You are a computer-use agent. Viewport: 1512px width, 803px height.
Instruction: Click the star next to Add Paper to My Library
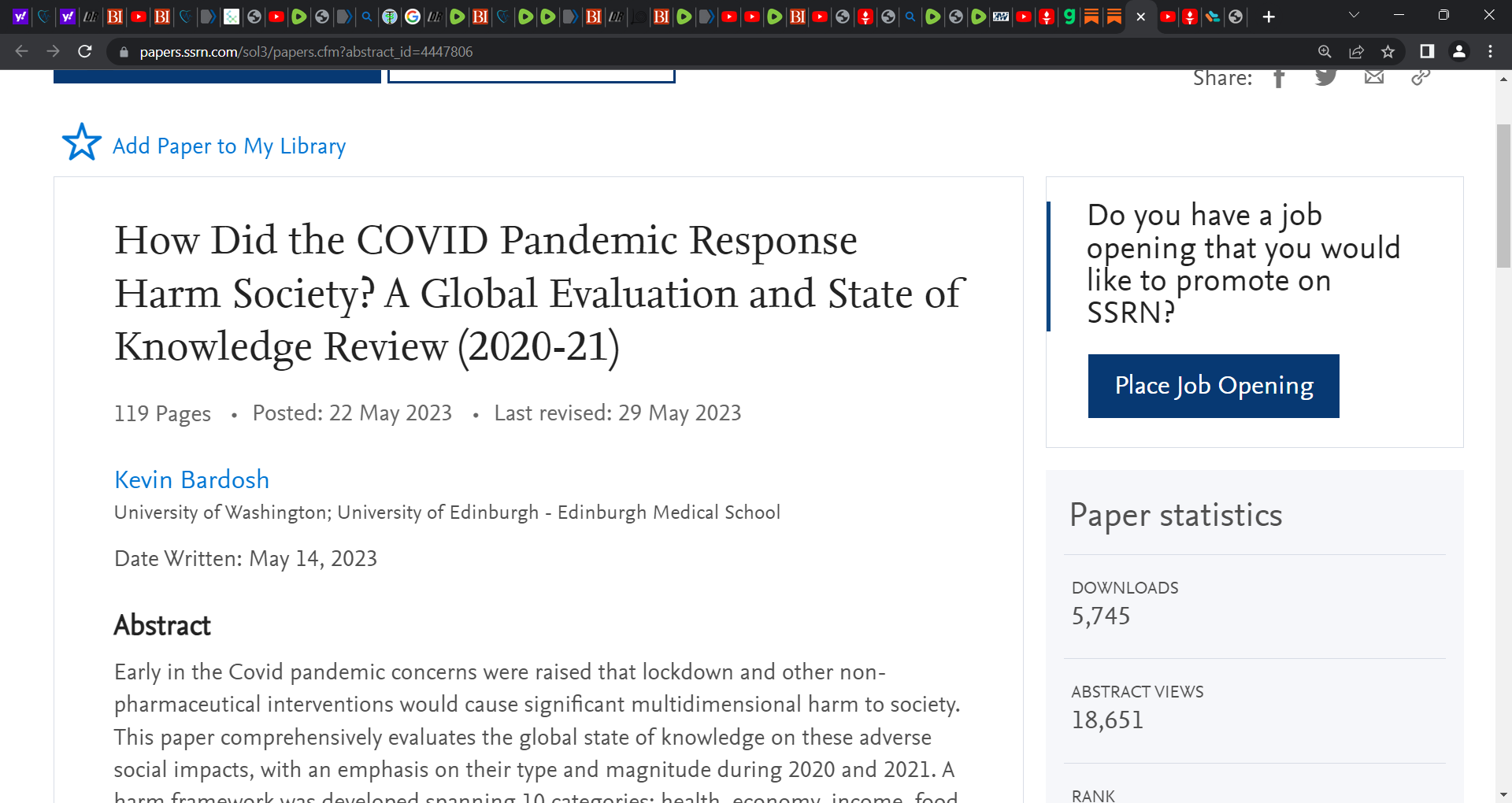pos(82,142)
